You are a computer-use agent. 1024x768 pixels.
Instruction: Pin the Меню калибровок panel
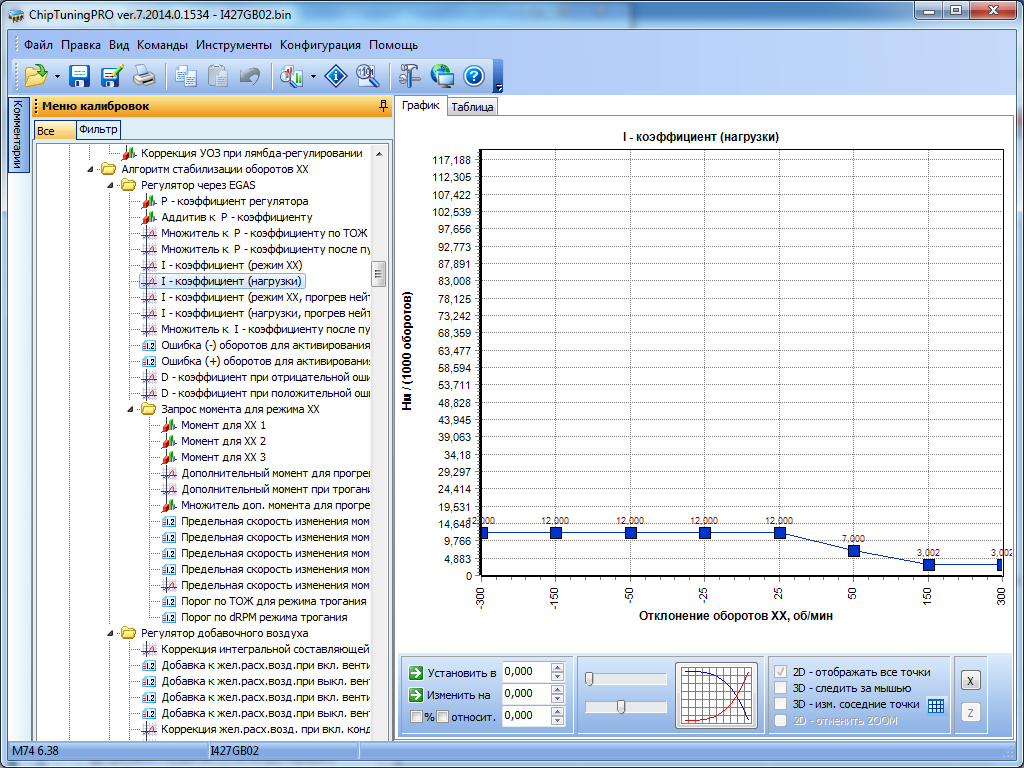(383, 106)
